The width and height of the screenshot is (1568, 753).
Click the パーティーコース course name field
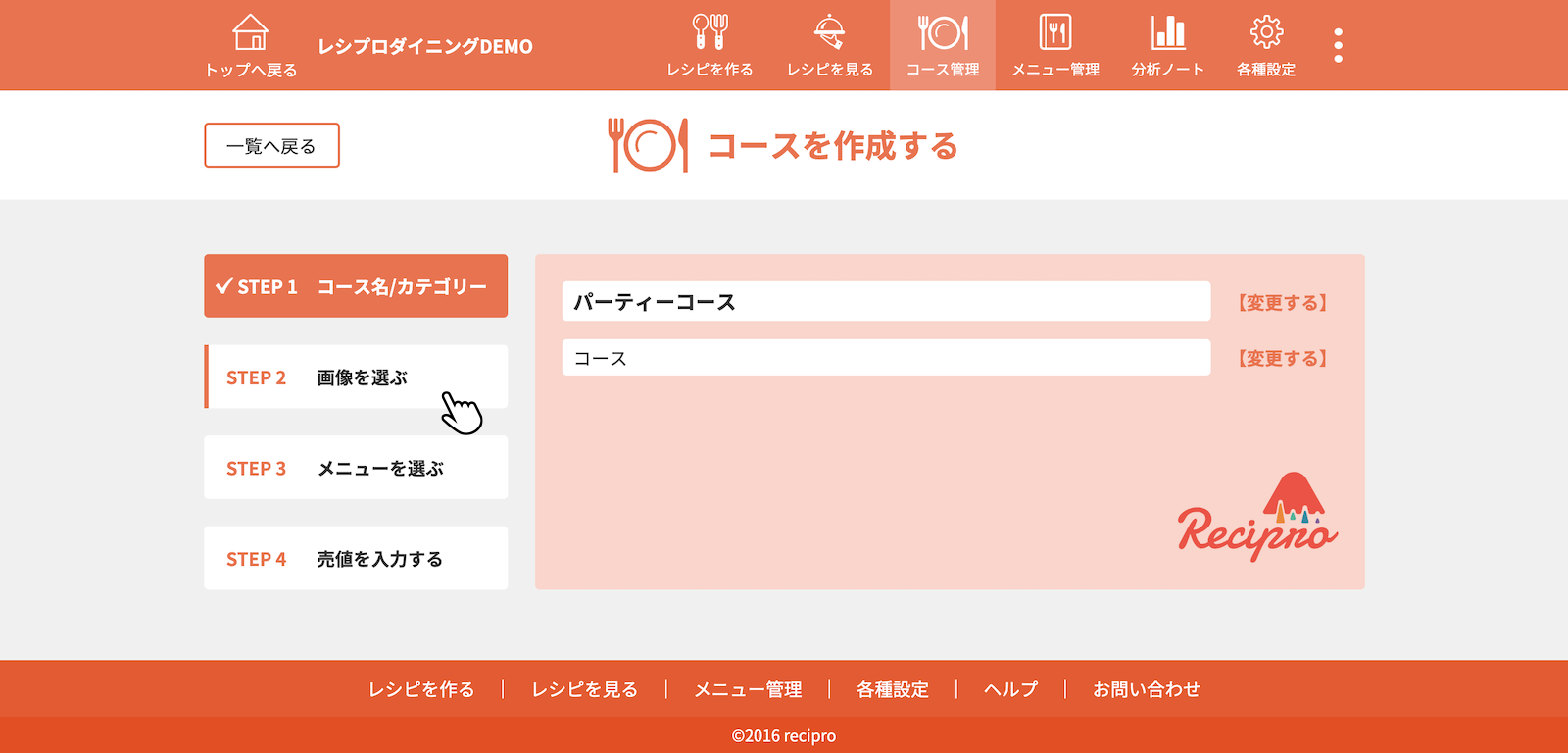click(x=886, y=302)
